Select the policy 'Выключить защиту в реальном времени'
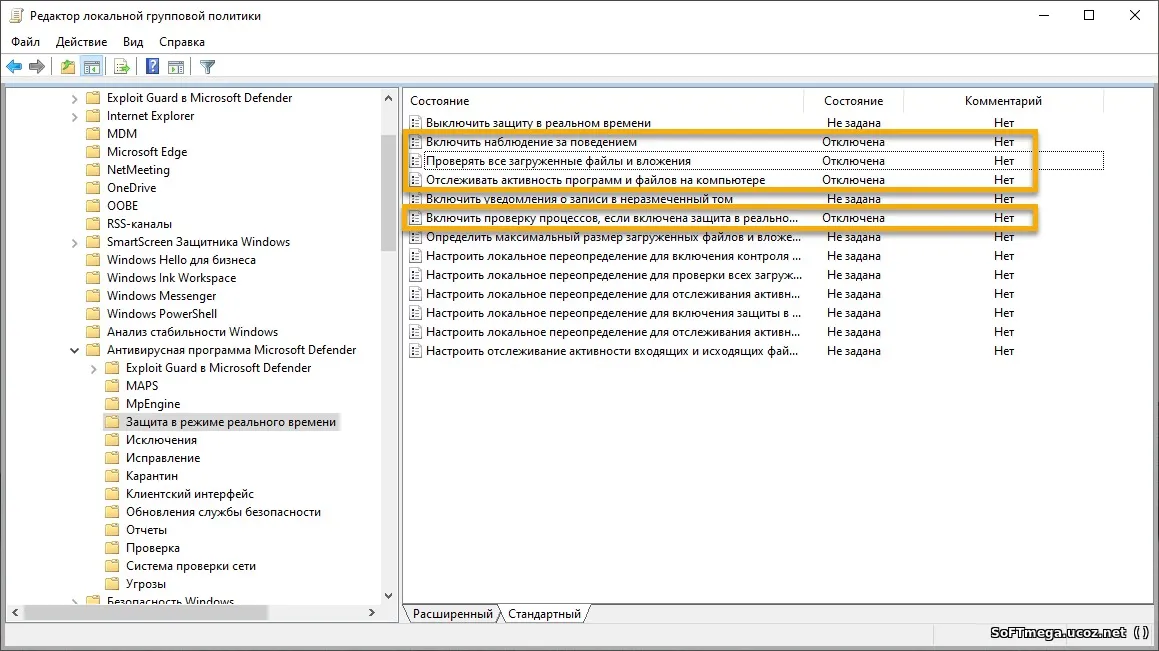Viewport: 1159px width, 651px height. click(x=540, y=122)
